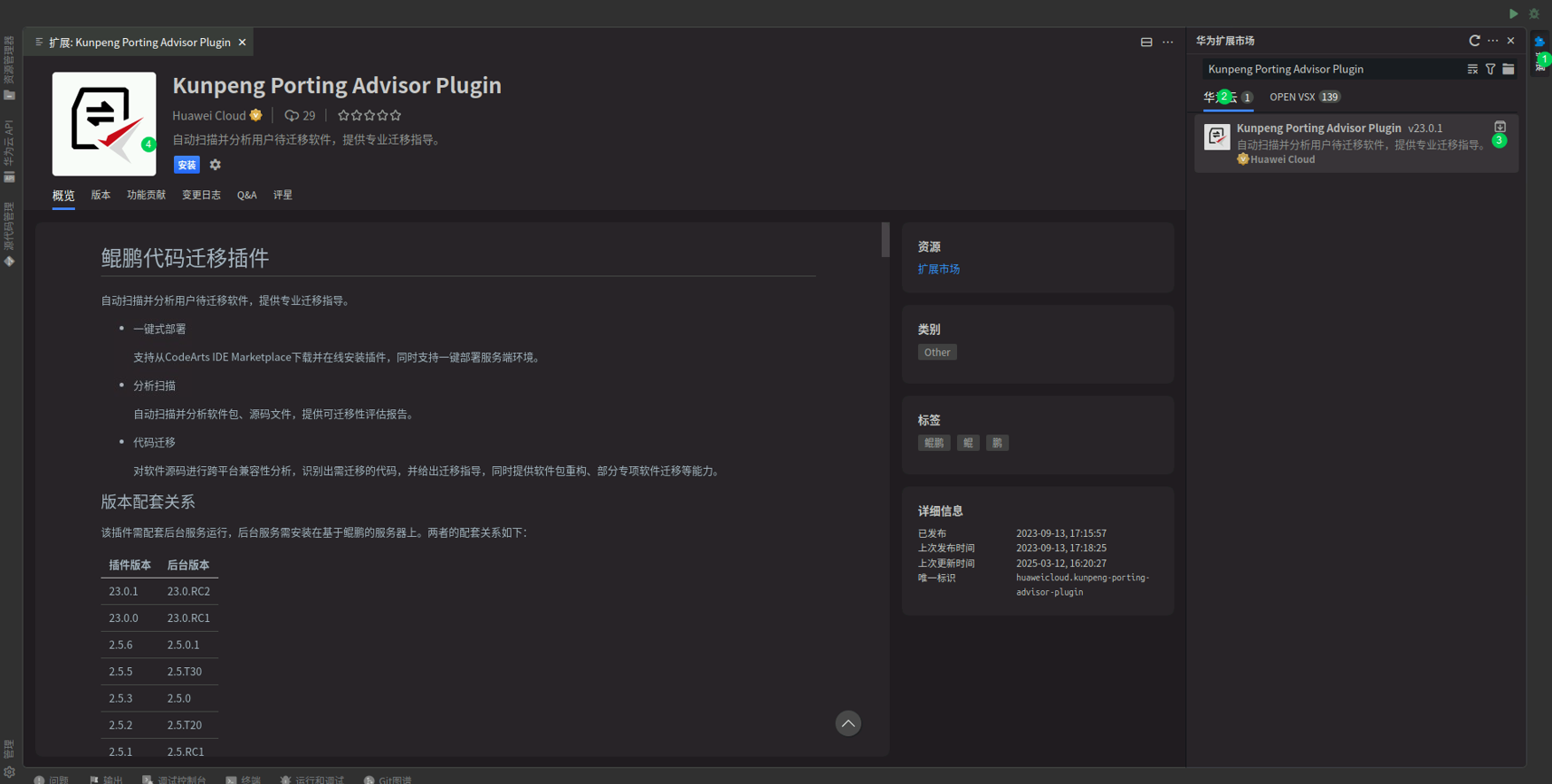Click the 鲲鹏代码迁移插件 heading

tap(185, 258)
